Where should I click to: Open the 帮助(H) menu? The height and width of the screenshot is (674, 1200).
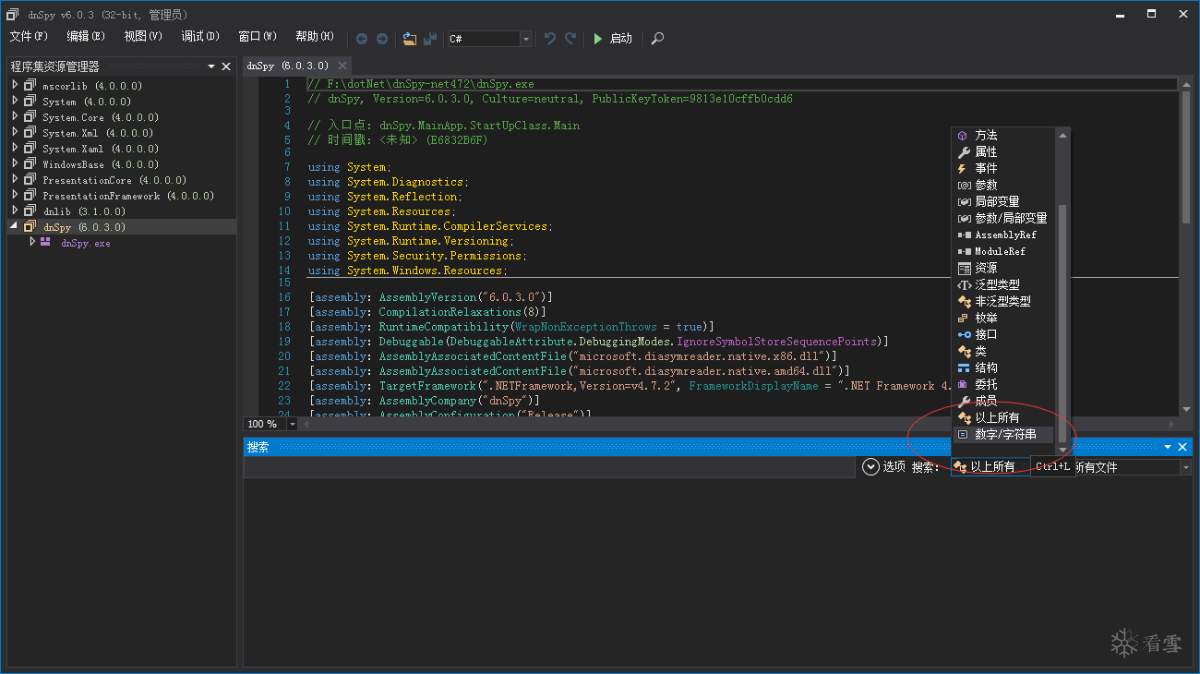pyautogui.click(x=314, y=37)
